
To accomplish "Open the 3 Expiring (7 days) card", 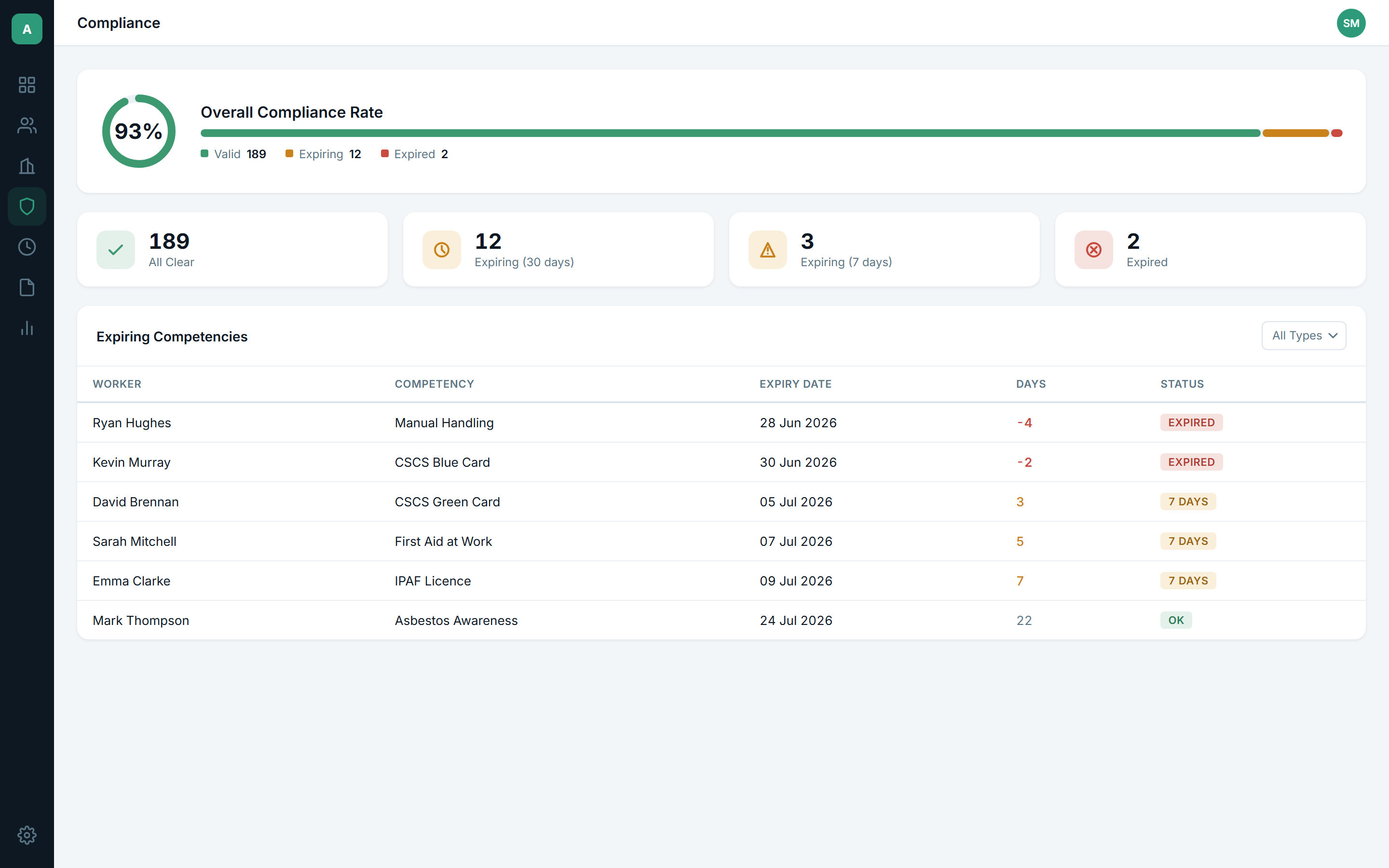I will (x=884, y=250).
